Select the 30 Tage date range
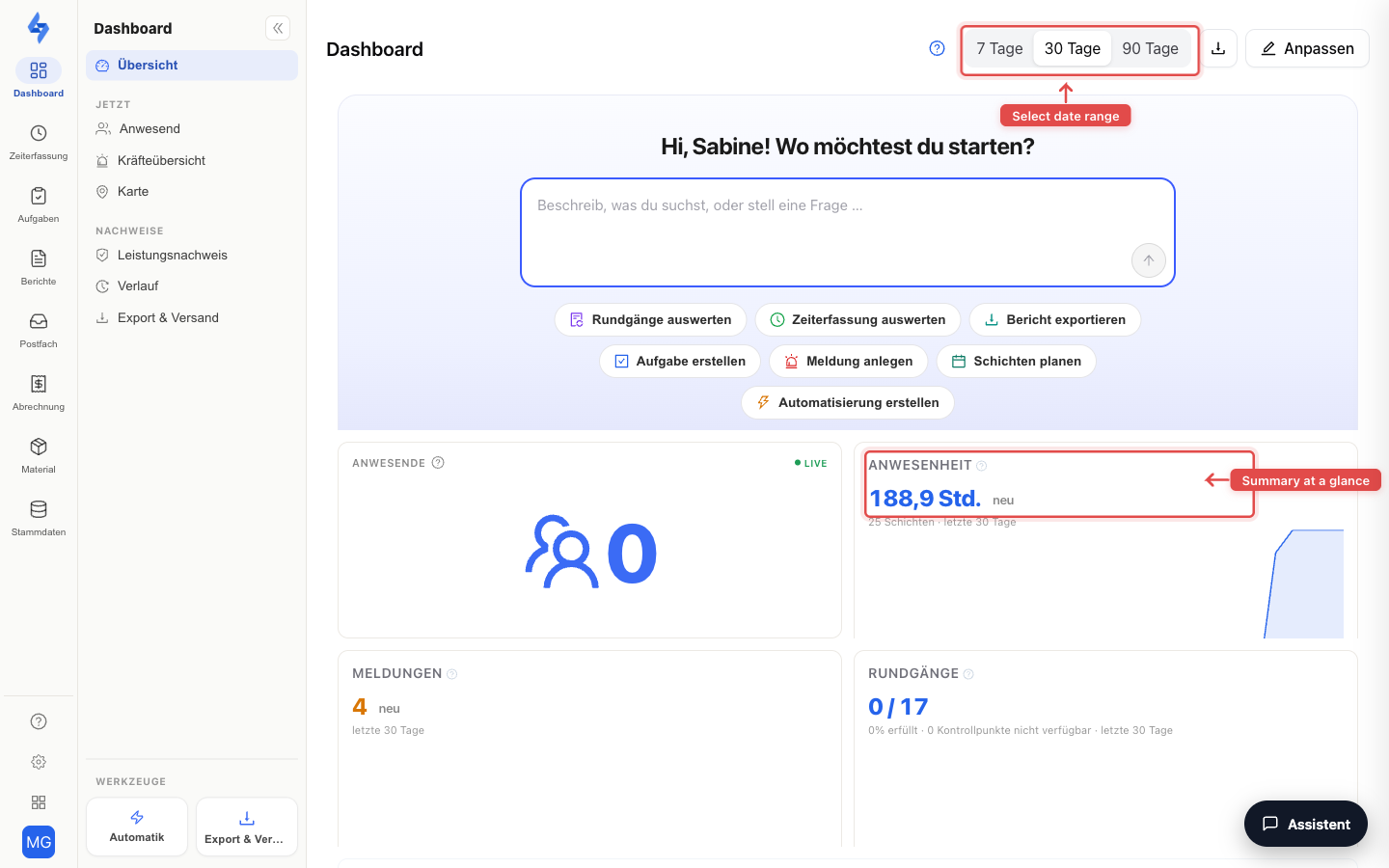This screenshot has height=868, width=1389. (x=1073, y=48)
